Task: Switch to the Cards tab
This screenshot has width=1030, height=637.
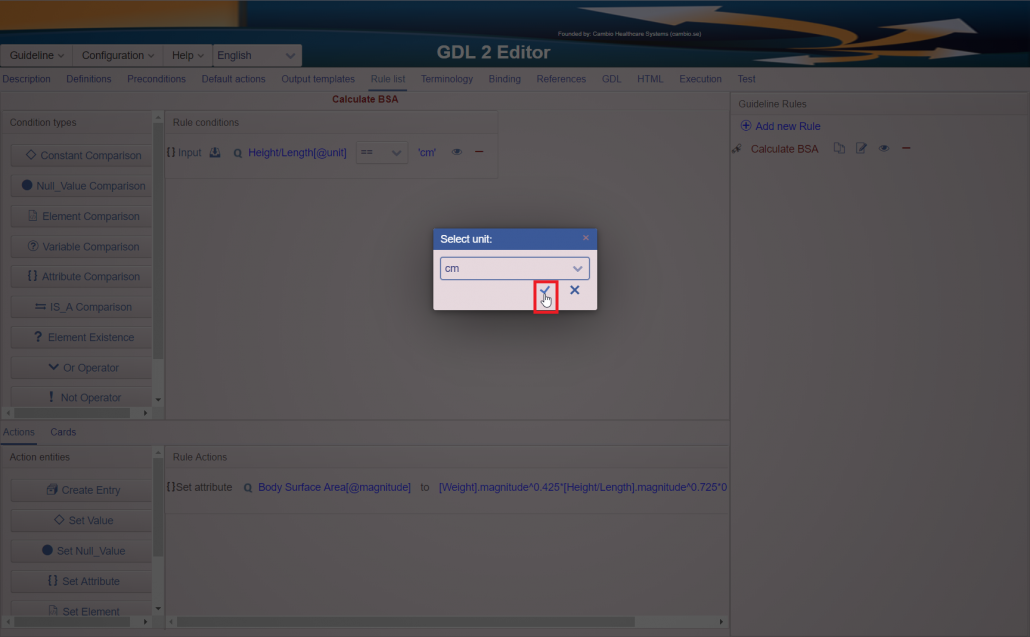Action: [63, 432]
